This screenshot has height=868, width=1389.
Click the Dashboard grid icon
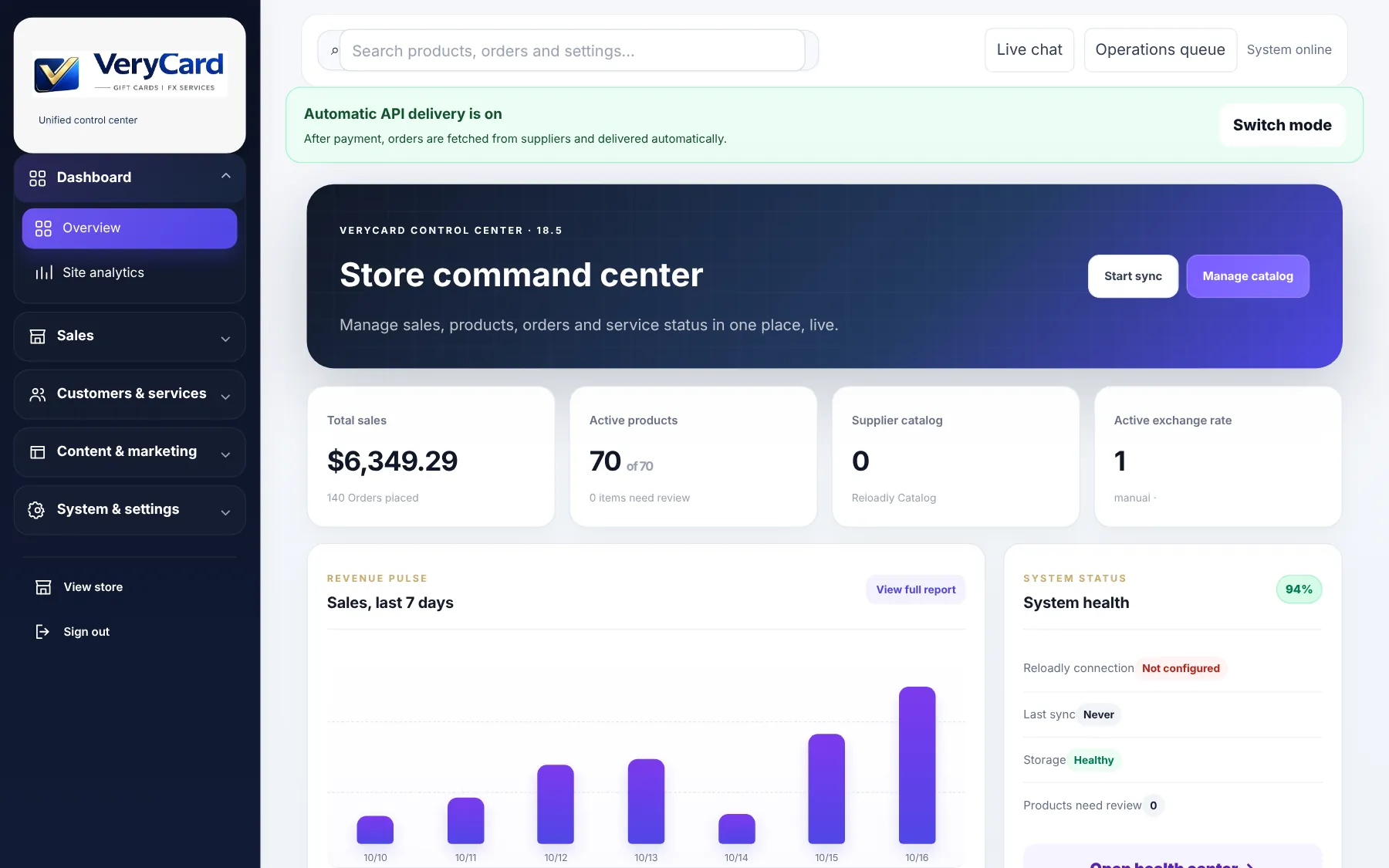(x=37, y=178)
